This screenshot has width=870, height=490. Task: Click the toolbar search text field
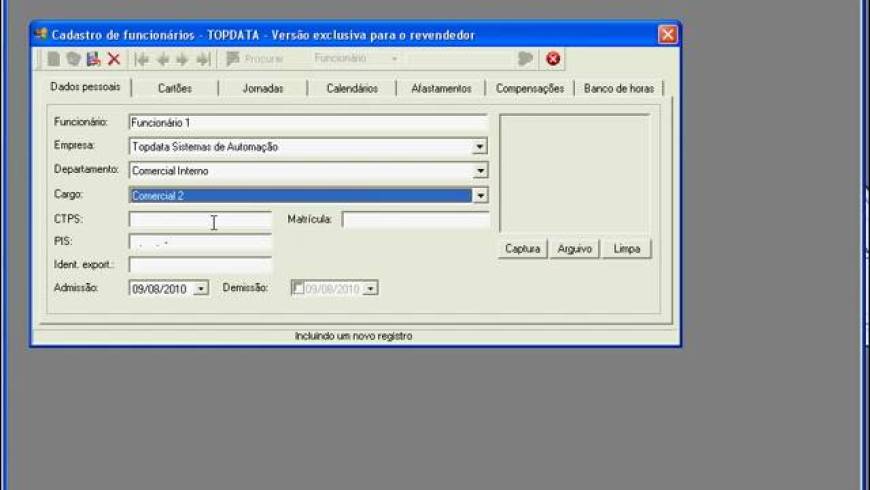pyautogui.click(x=459, y=58)
